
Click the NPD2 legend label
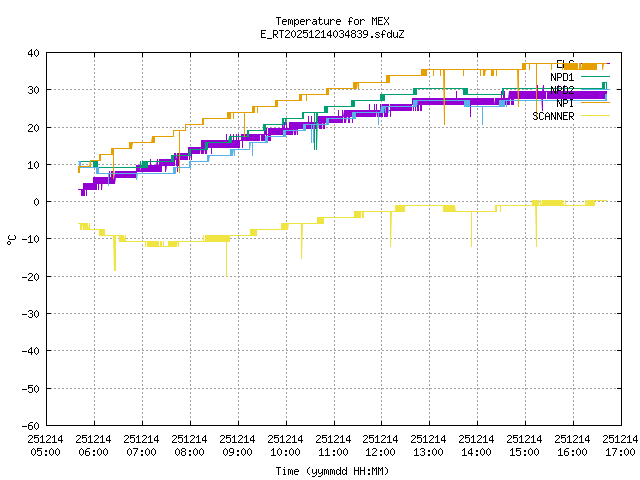(x=561, y=90)
